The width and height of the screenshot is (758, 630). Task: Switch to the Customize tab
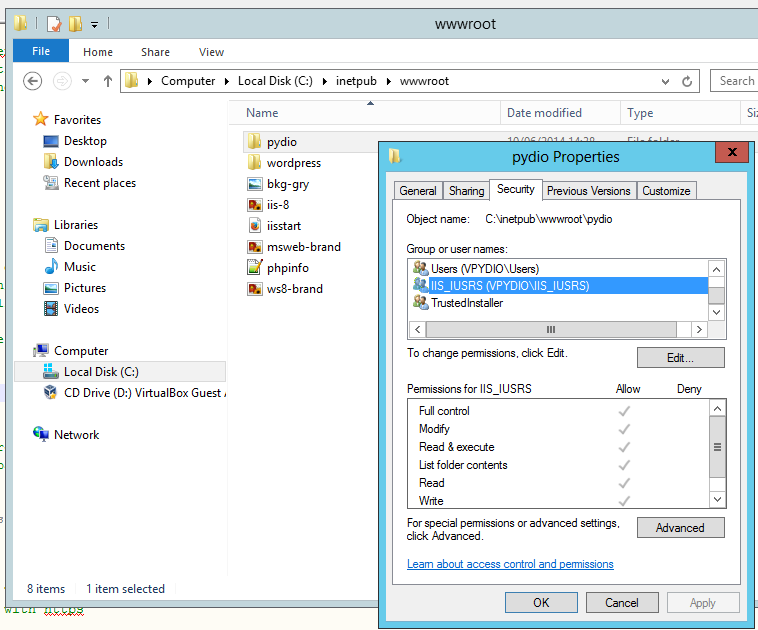(666, 191)
